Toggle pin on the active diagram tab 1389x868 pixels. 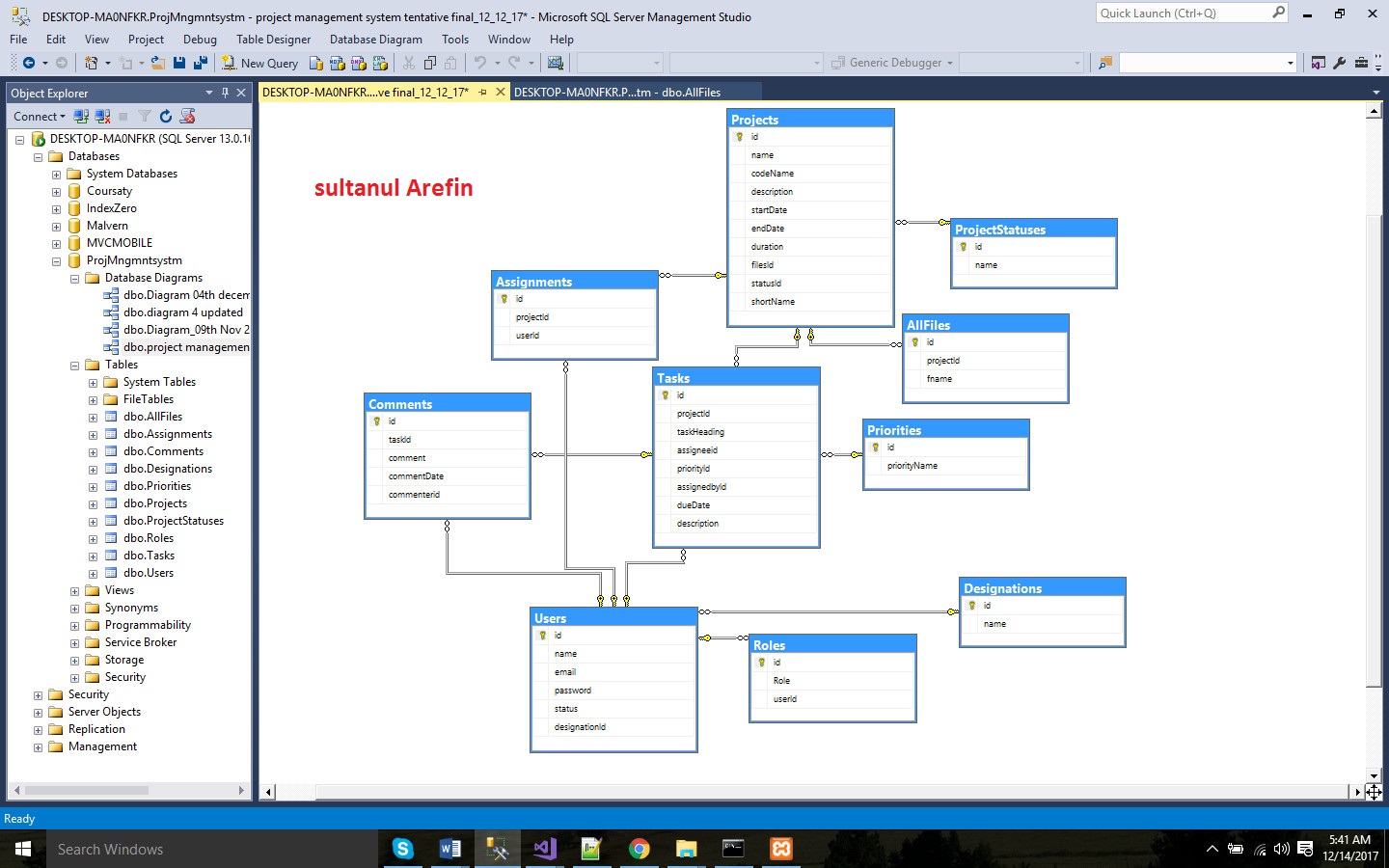tap(483, 93)
